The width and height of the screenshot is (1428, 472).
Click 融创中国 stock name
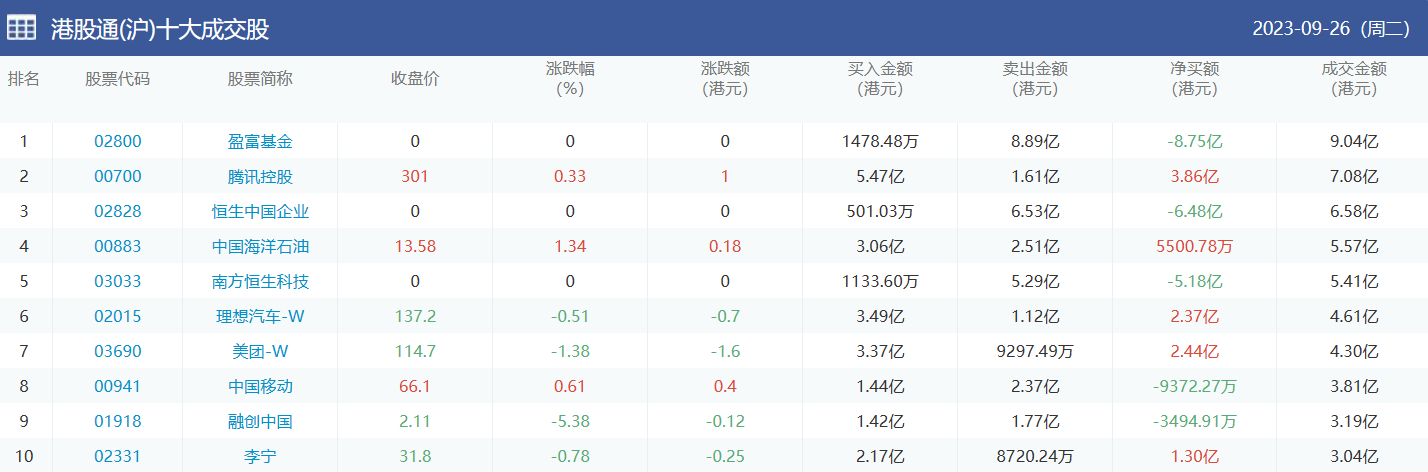[x=260, y=422]
